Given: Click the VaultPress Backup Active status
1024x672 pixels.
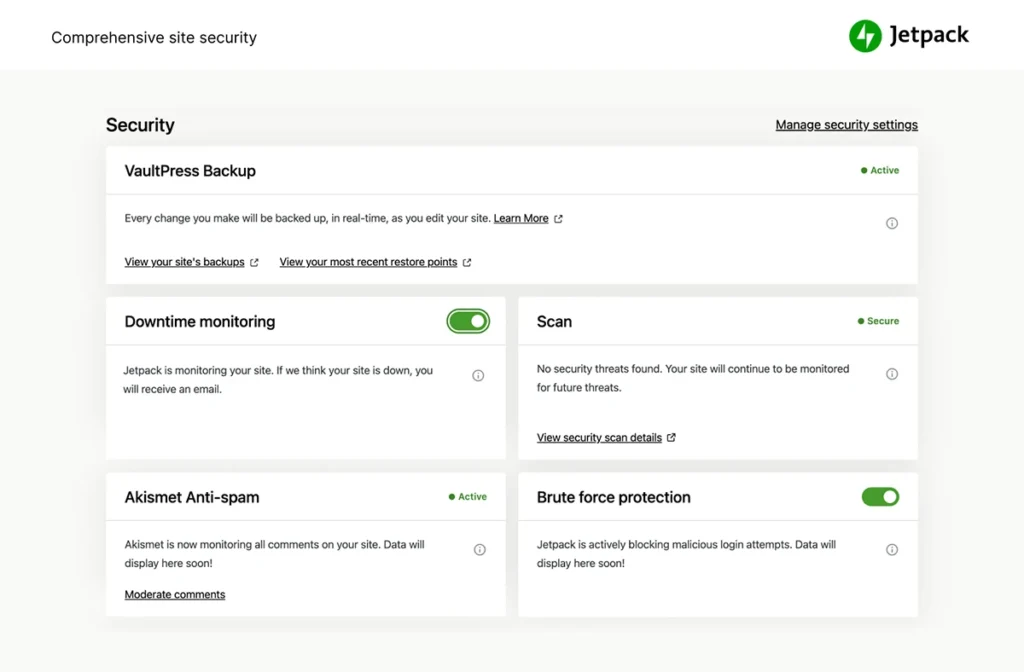Looking at the screenshot, I should click(x=880, y=170).
